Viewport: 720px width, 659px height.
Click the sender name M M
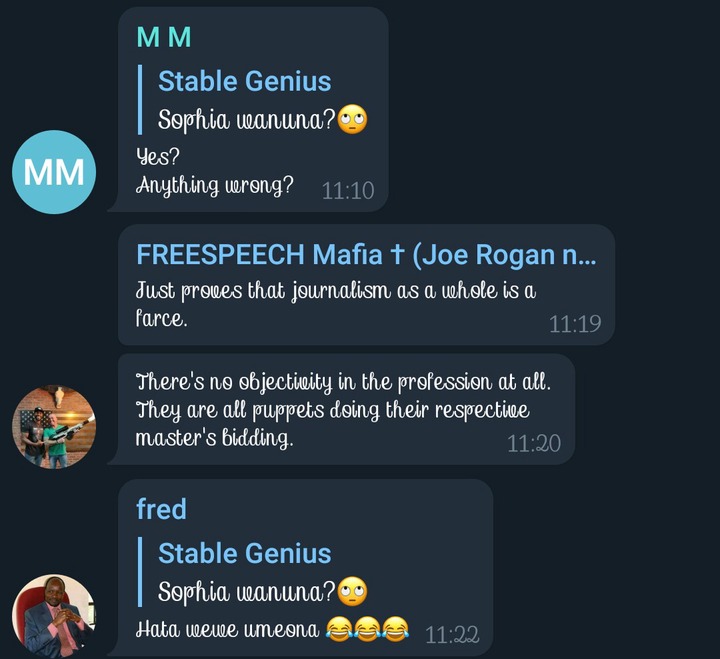click(x=163, y=37)
